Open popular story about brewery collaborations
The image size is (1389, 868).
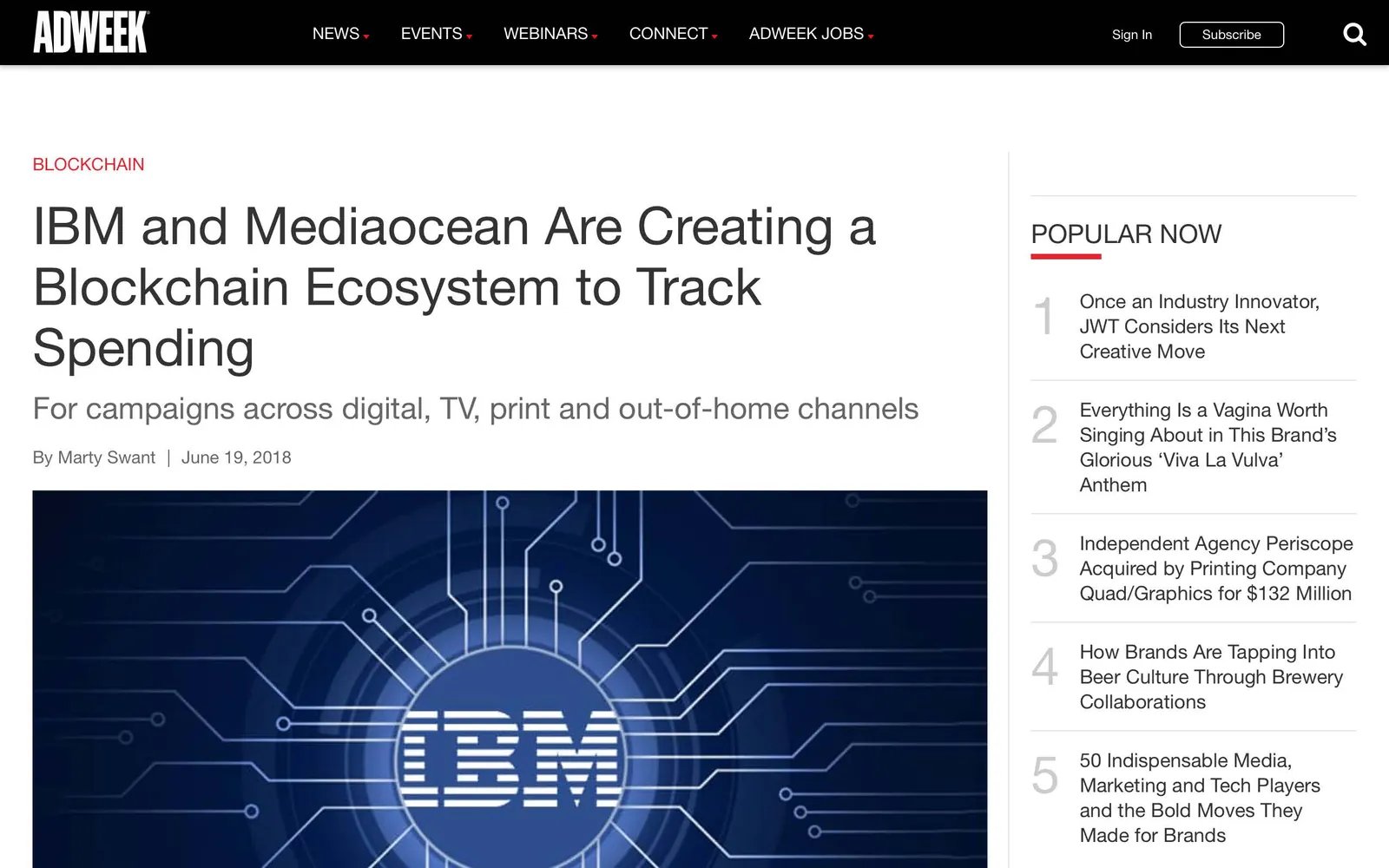pos(1211,677)
